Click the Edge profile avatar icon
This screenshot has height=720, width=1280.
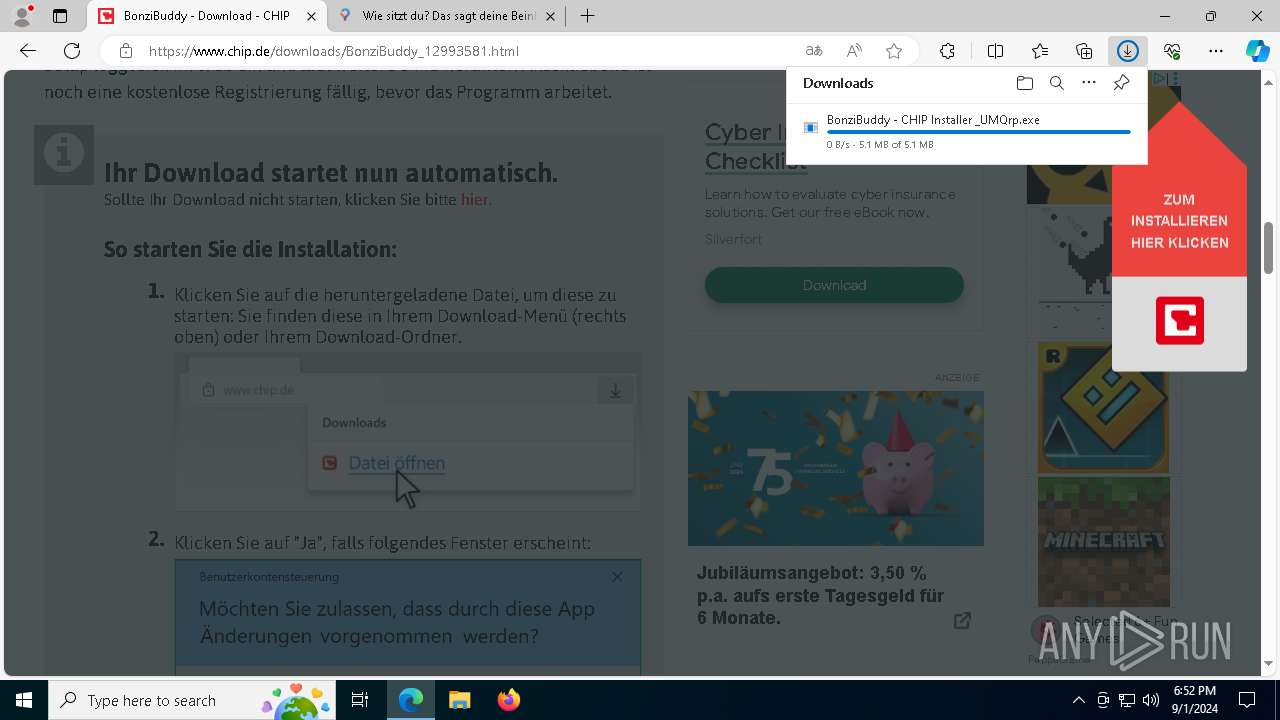click(x=21, y=16)
